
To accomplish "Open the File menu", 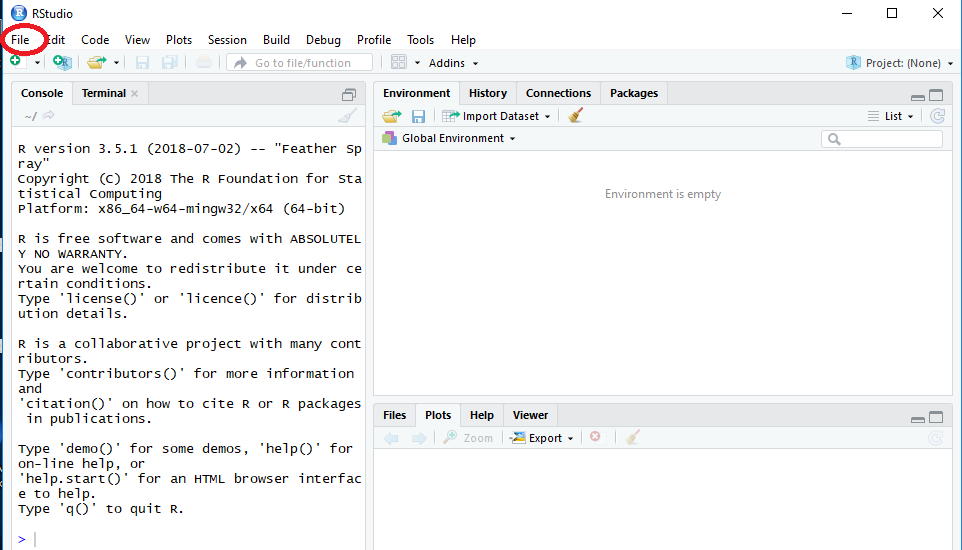I will click(x=20, y=40).
